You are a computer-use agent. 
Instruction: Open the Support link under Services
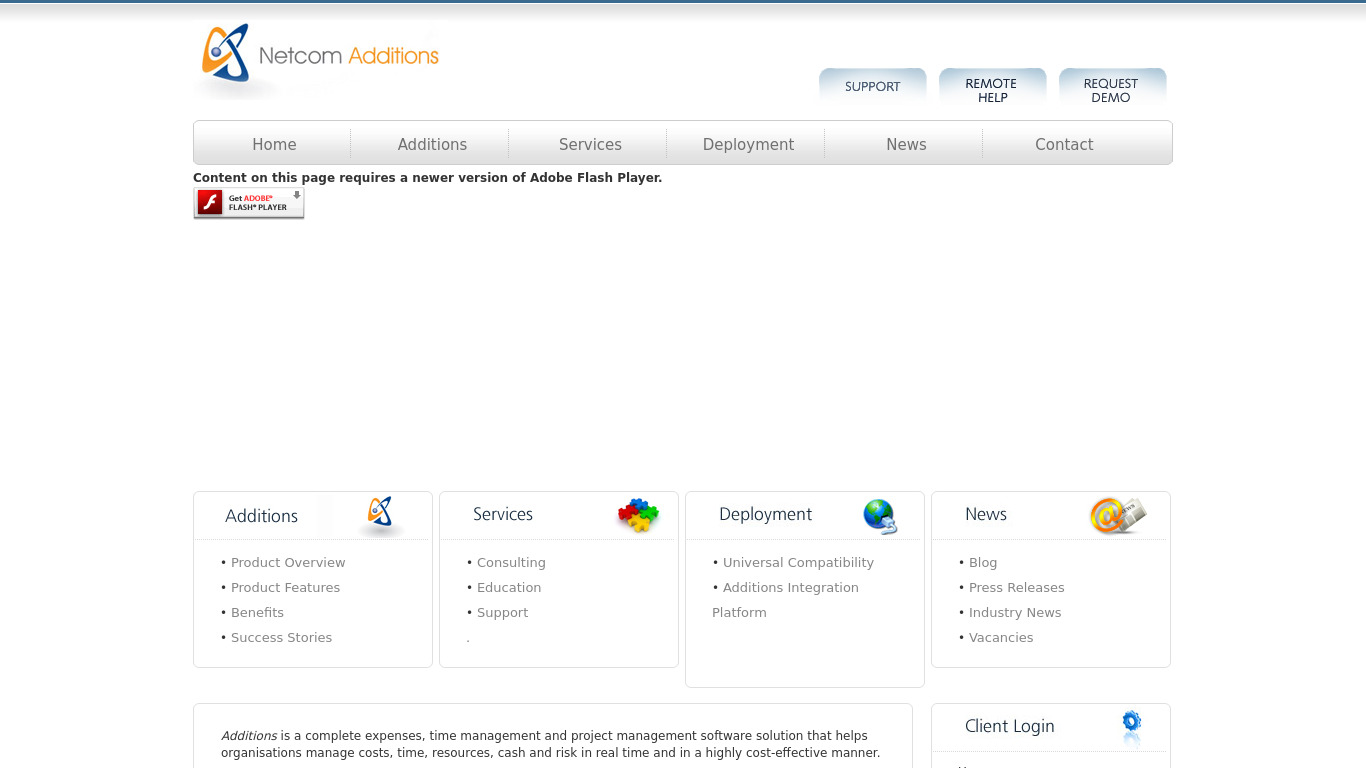coord(502,612)
